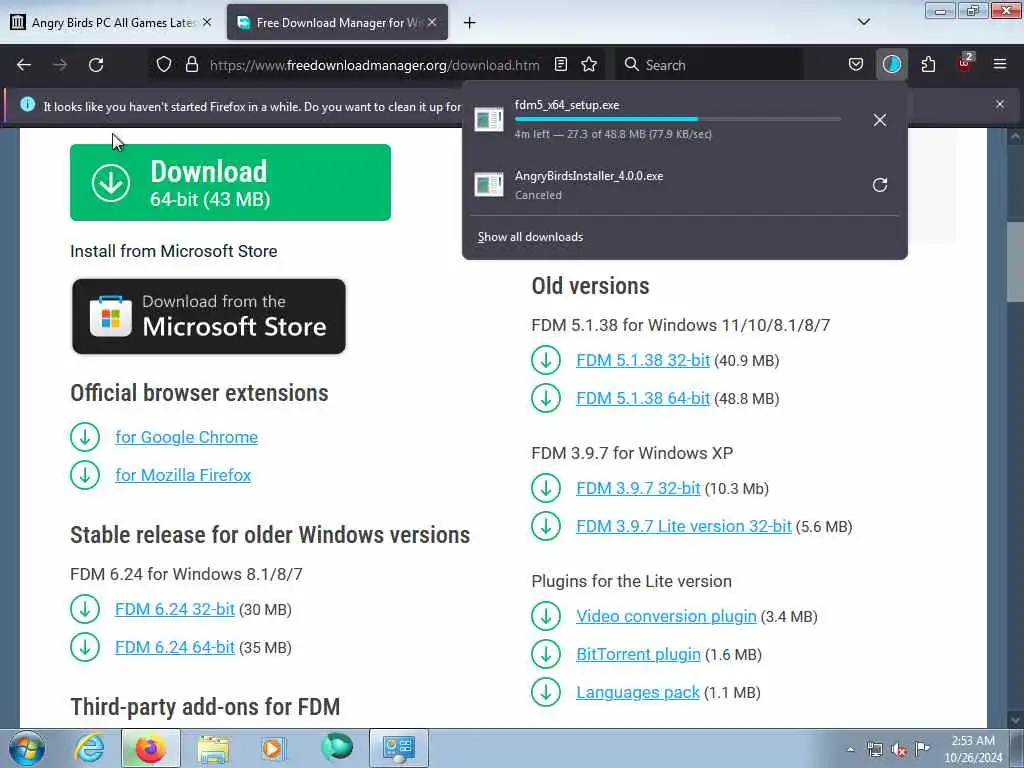Screen dimensions: 1024x768
Task: Click the URL address field
Action: [374, 65]
